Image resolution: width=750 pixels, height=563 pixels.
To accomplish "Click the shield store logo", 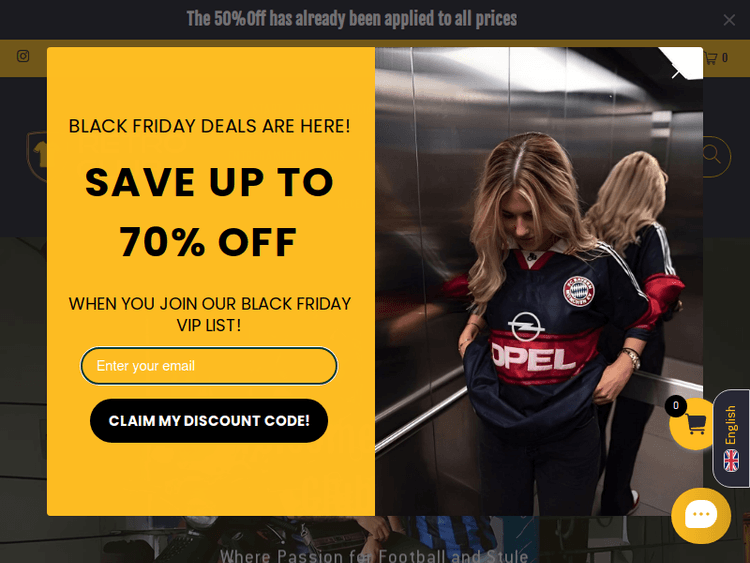I will point(37,155).
